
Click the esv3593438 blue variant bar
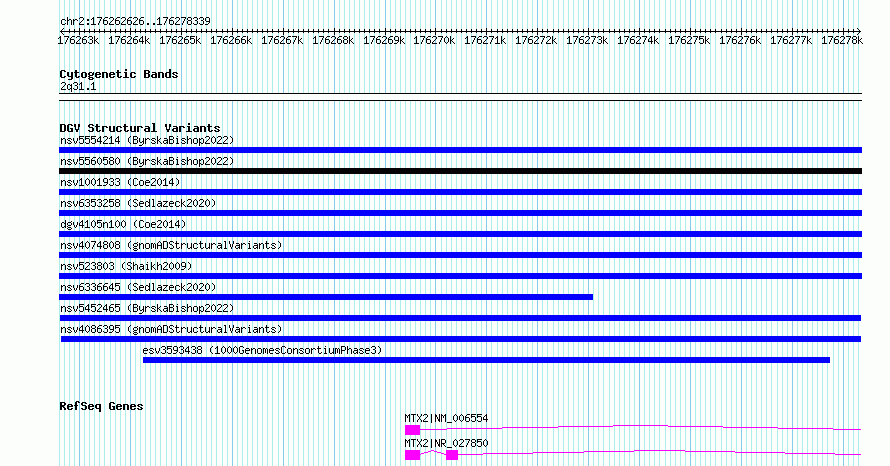[486, 360]
